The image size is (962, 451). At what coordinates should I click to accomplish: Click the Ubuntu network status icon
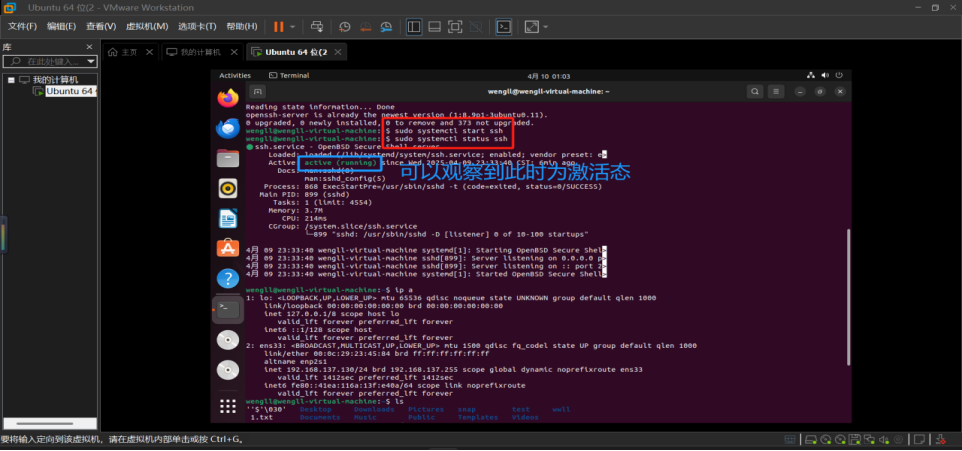(x=810, y=75)
